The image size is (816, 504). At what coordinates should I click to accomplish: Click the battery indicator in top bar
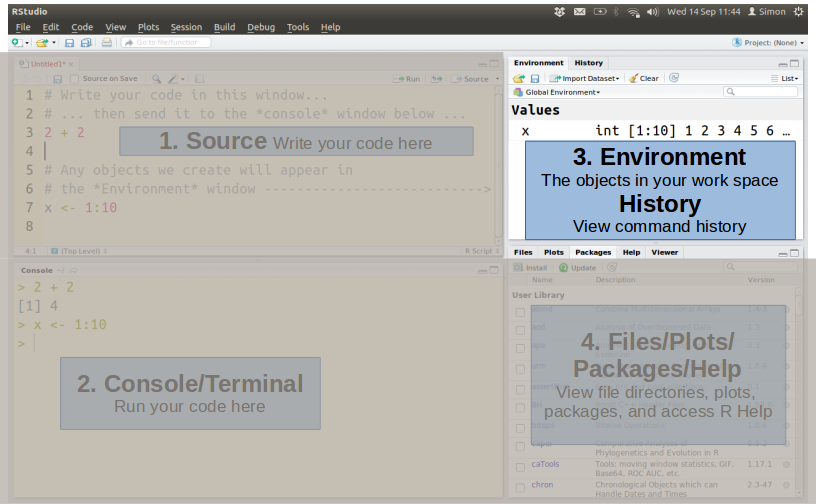[x=600, y=11]
